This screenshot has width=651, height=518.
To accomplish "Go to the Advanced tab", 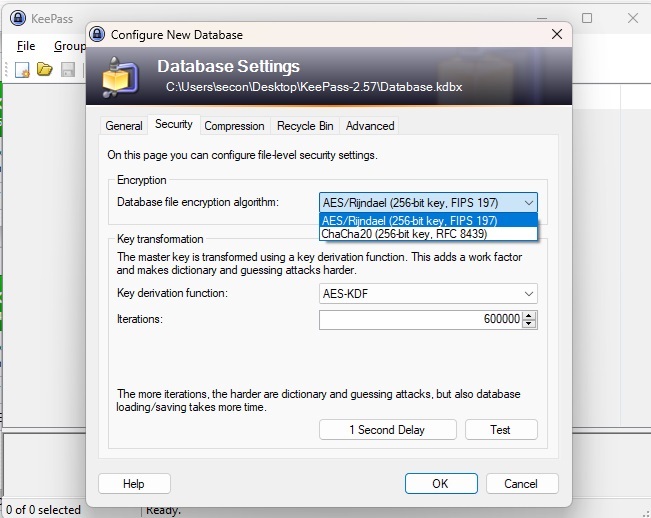I will [x=370, y=126].
